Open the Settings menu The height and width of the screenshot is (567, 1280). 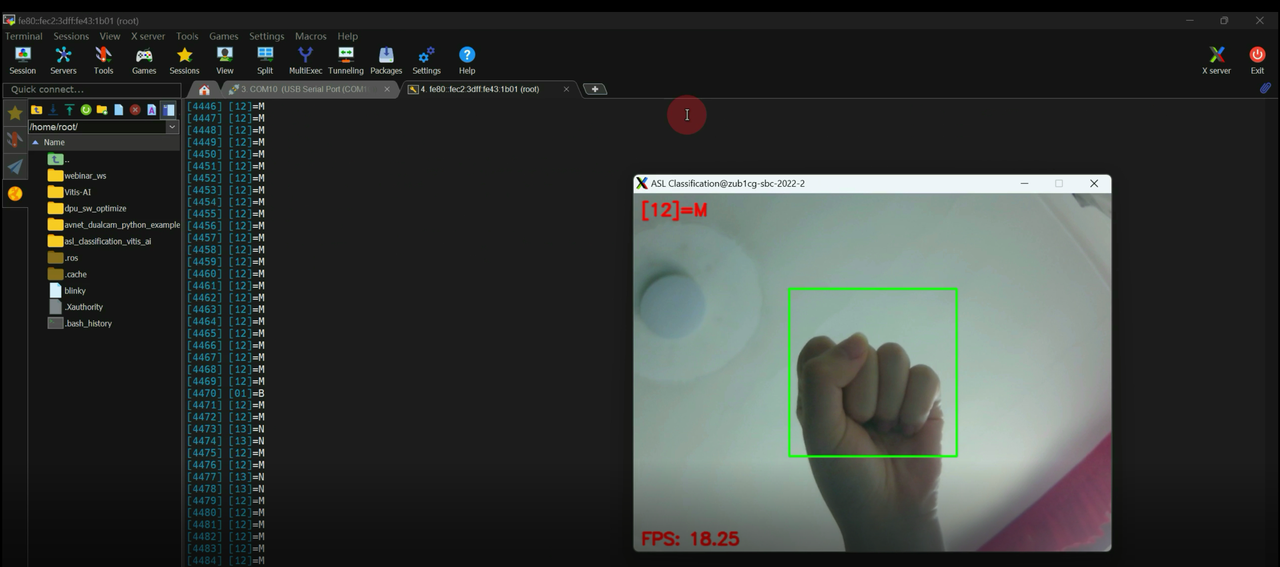(x=267, y=36)
